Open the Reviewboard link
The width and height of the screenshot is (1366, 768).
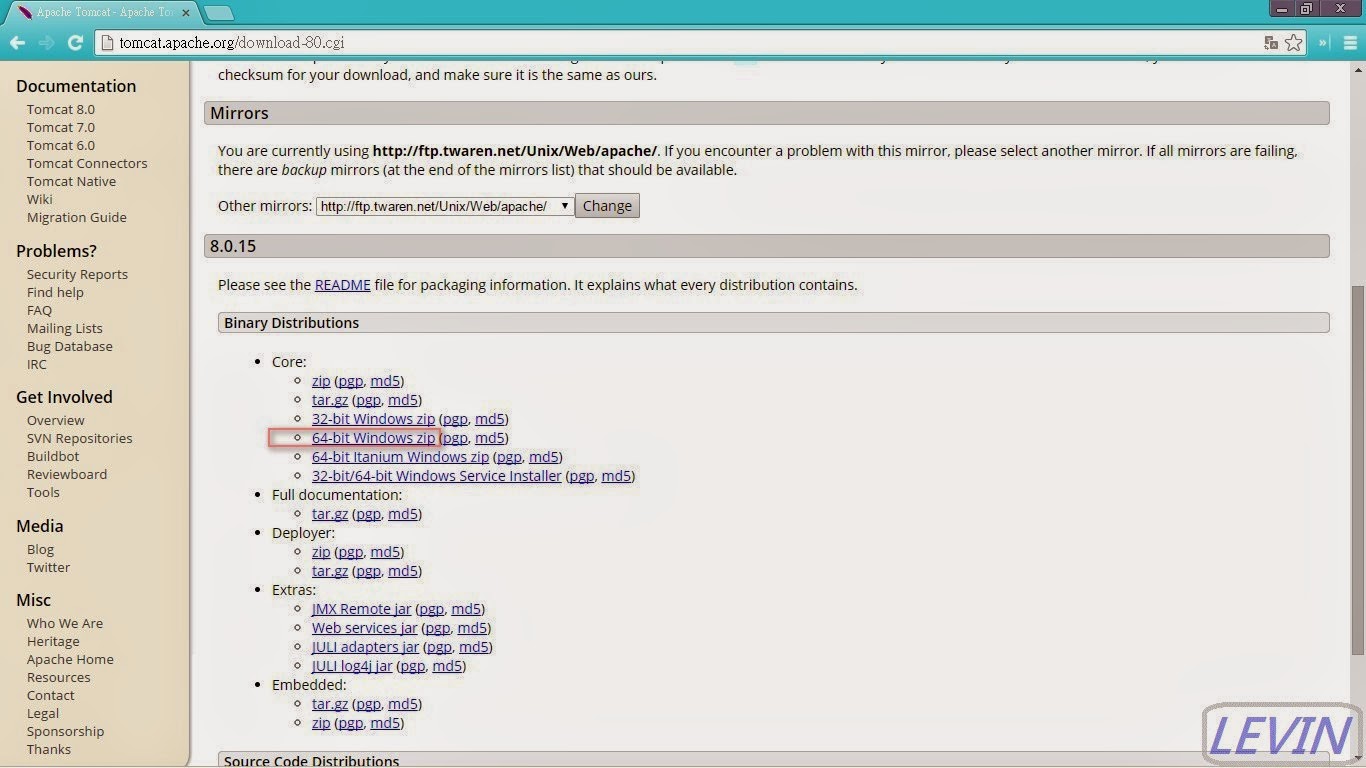[x=67, y=475]
